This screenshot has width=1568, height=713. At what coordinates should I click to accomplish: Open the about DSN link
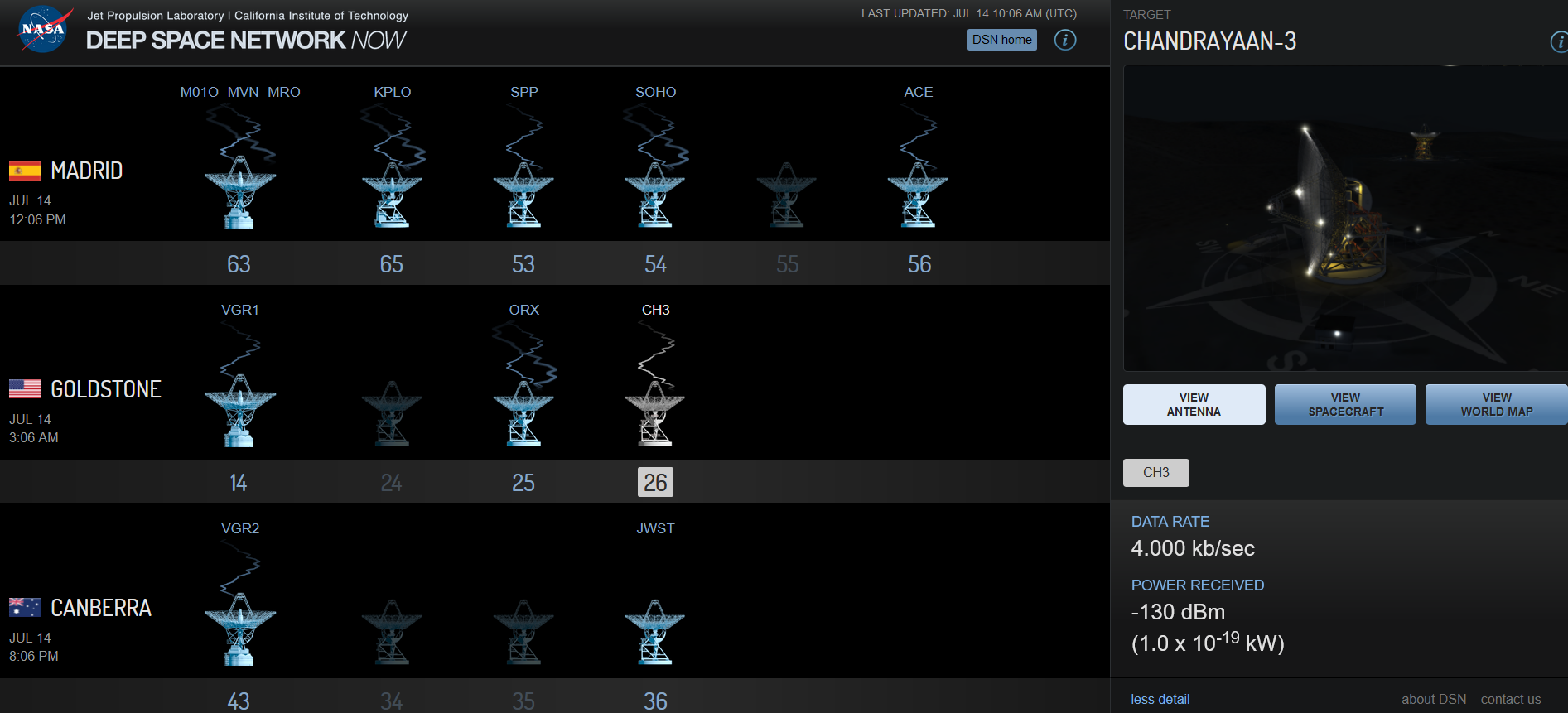1434,699
